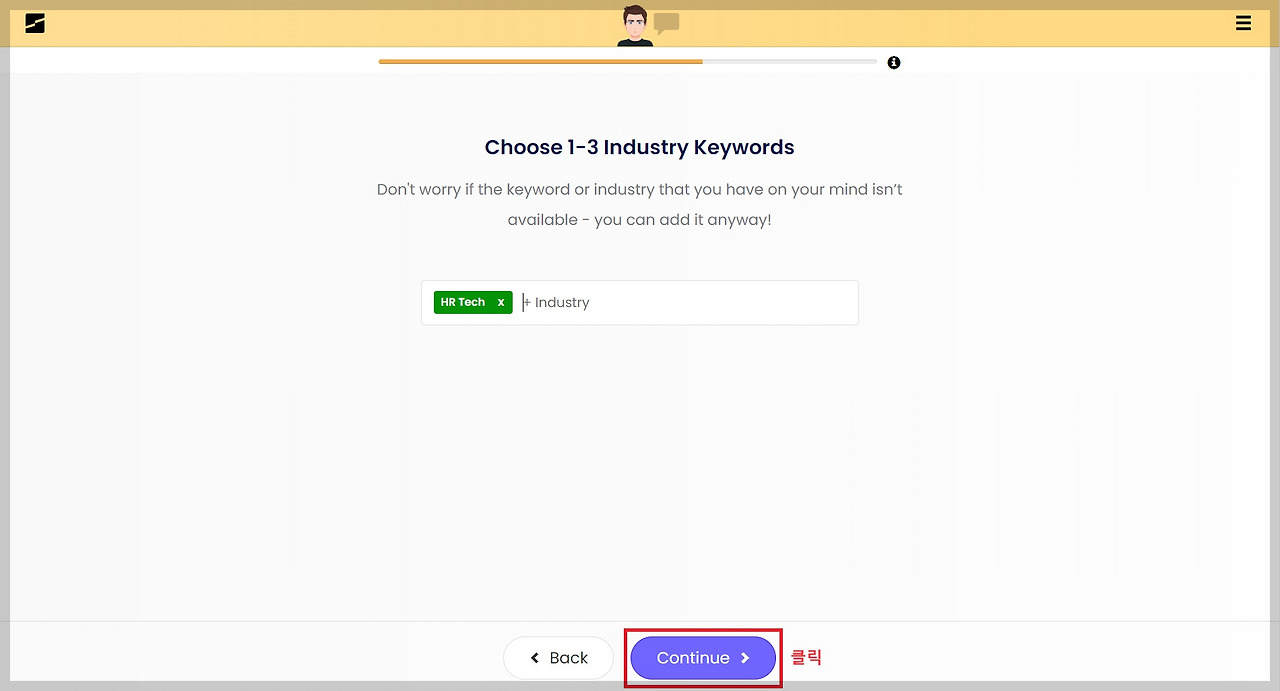
Task: Open the speech bubble beside the avatar
Action: point(667,24)
